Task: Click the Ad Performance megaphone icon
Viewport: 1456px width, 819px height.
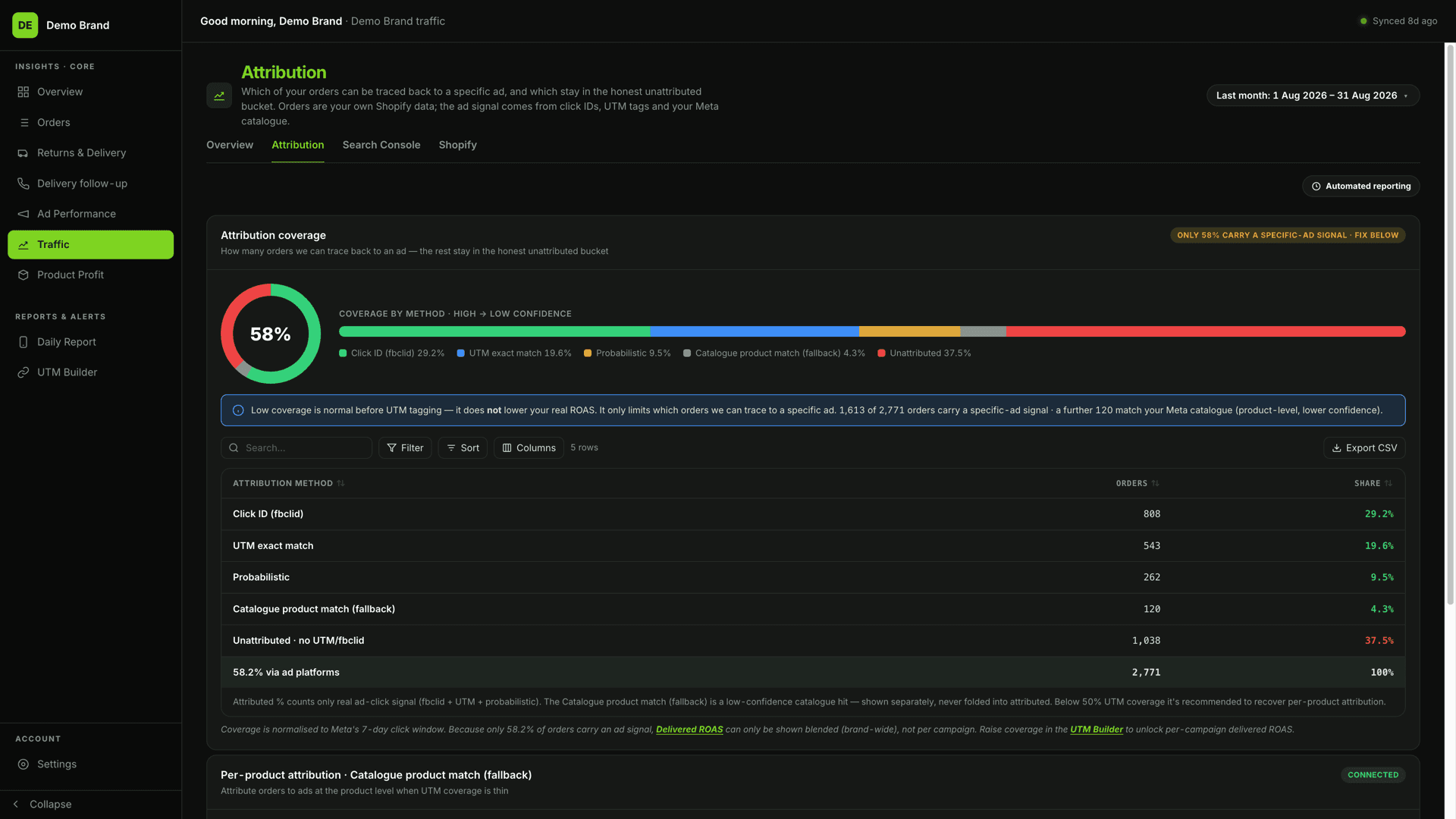Action: [x=24, y=214]
